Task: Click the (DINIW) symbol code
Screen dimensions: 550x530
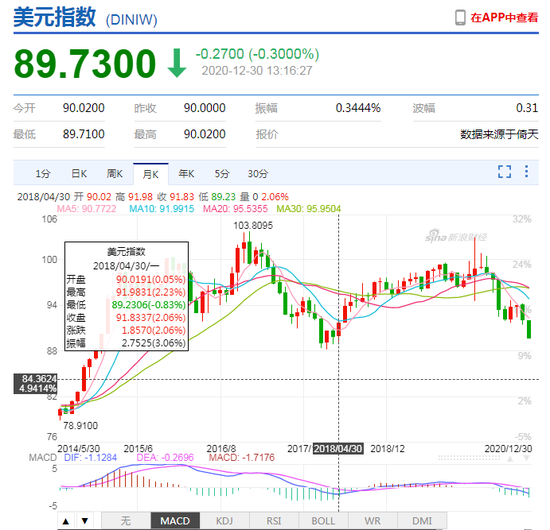Action: point(132,20)
